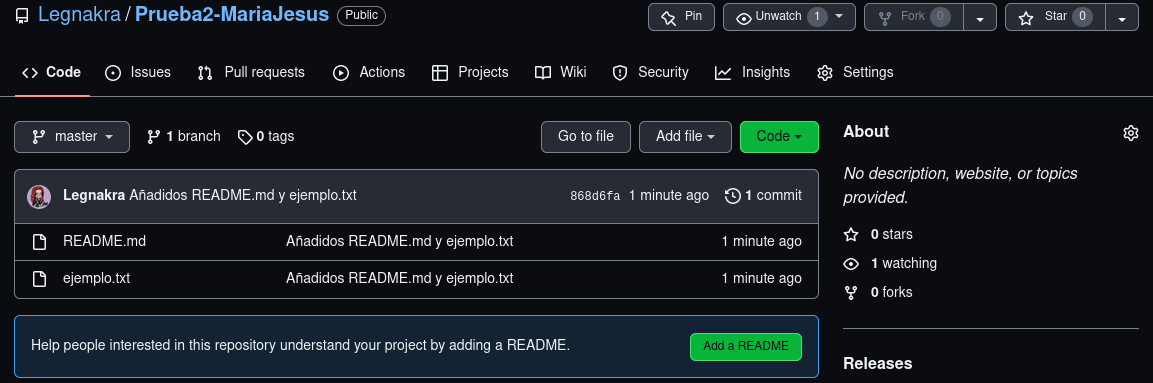
Task: Expand the dropdown arrow next to Fork
Action: 980,18
